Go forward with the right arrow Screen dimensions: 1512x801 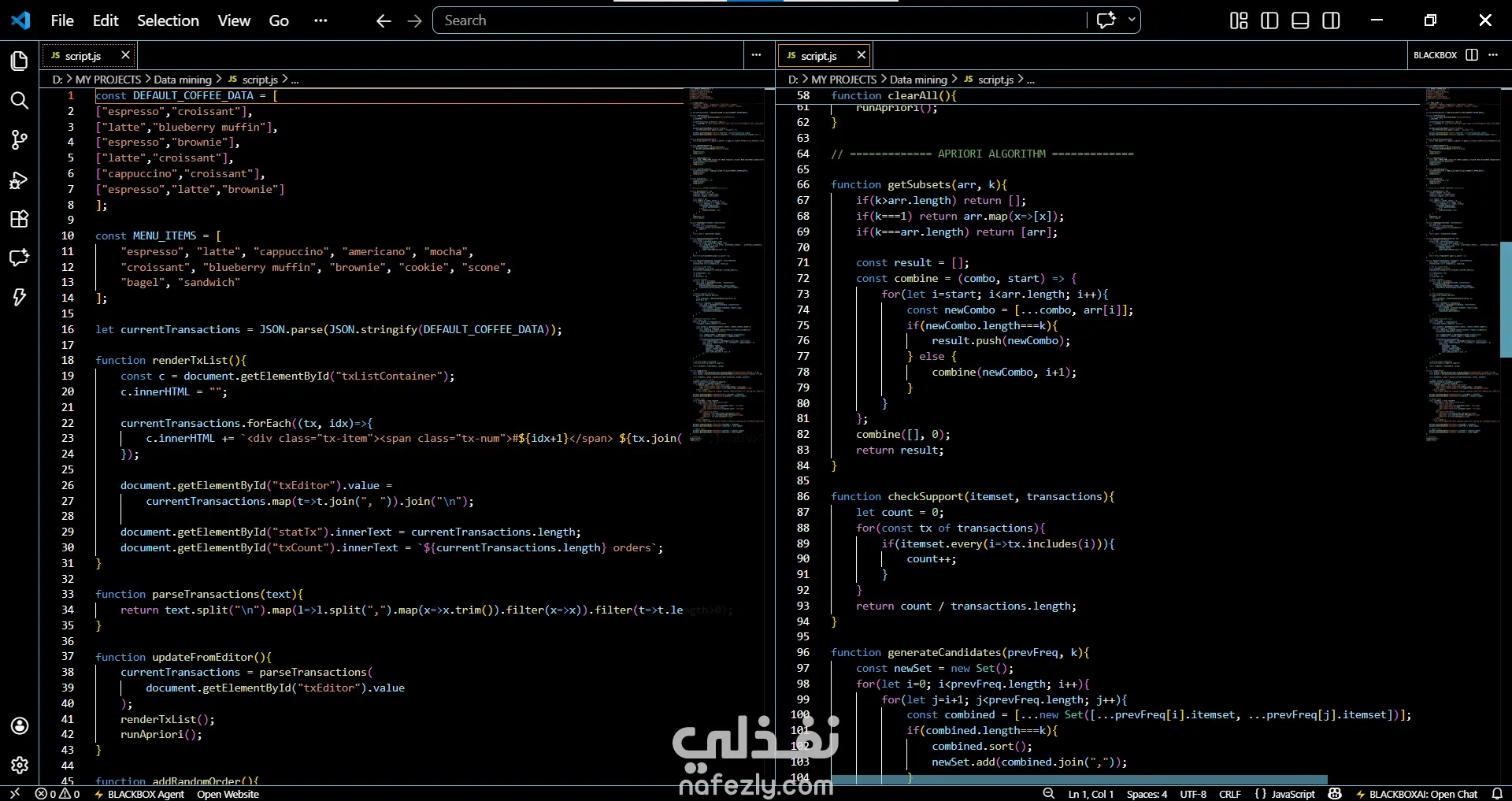414,20
